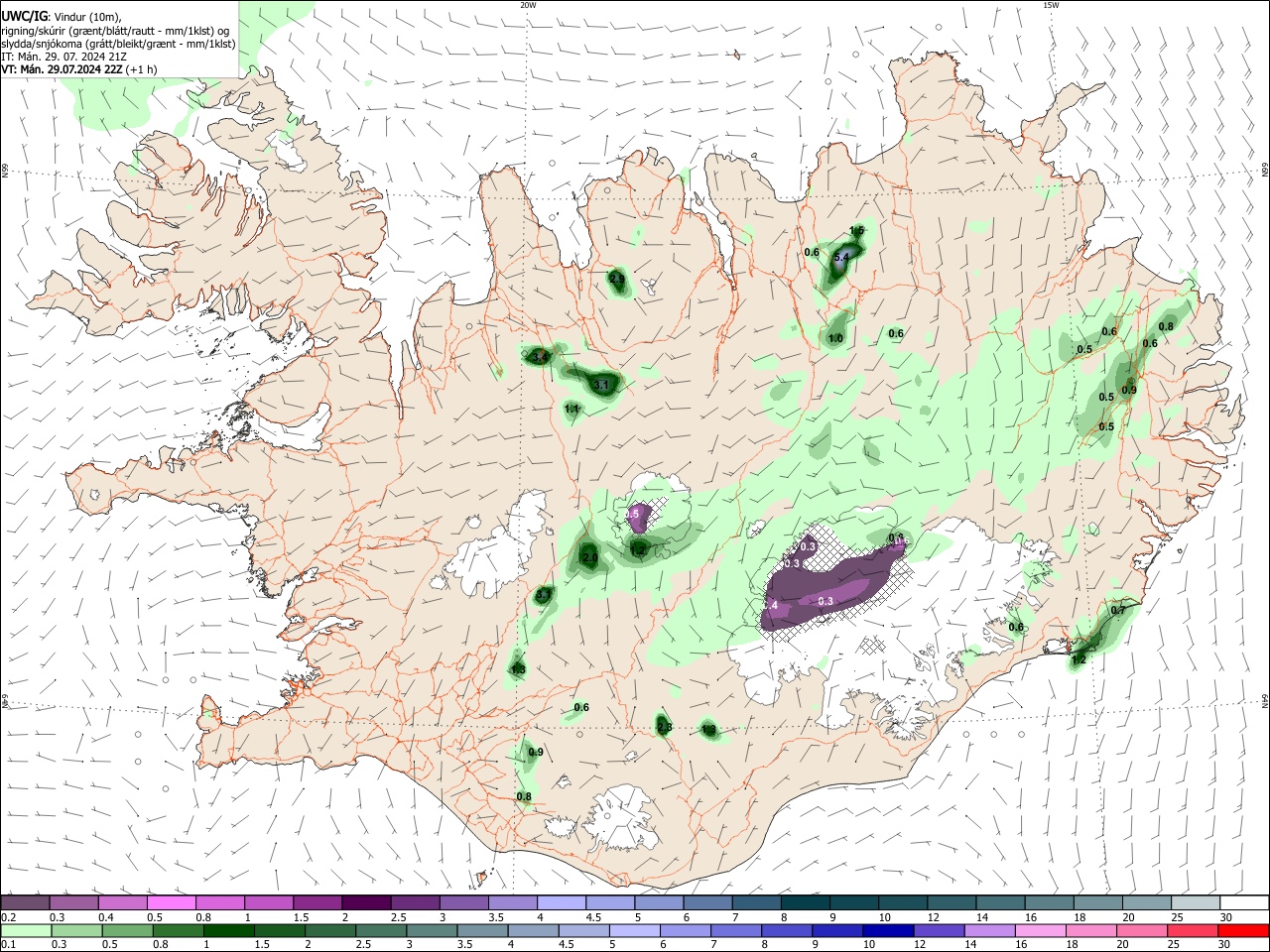1270x952 pixels.
Task: Click the 2.0 precipitation value on the map
Action: point(589,558)
